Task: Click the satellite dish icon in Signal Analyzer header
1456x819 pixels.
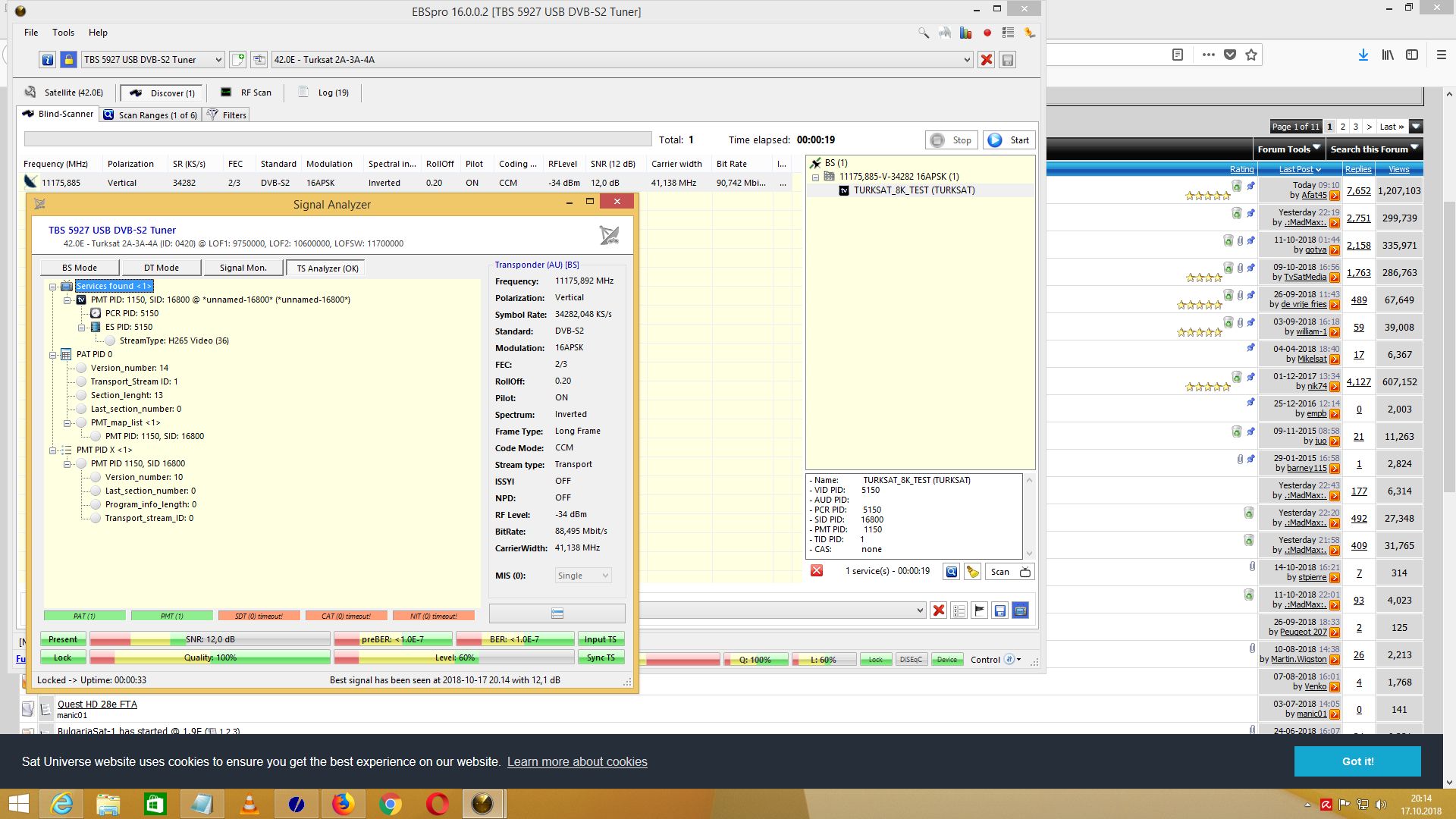Action: click(609, 235)
